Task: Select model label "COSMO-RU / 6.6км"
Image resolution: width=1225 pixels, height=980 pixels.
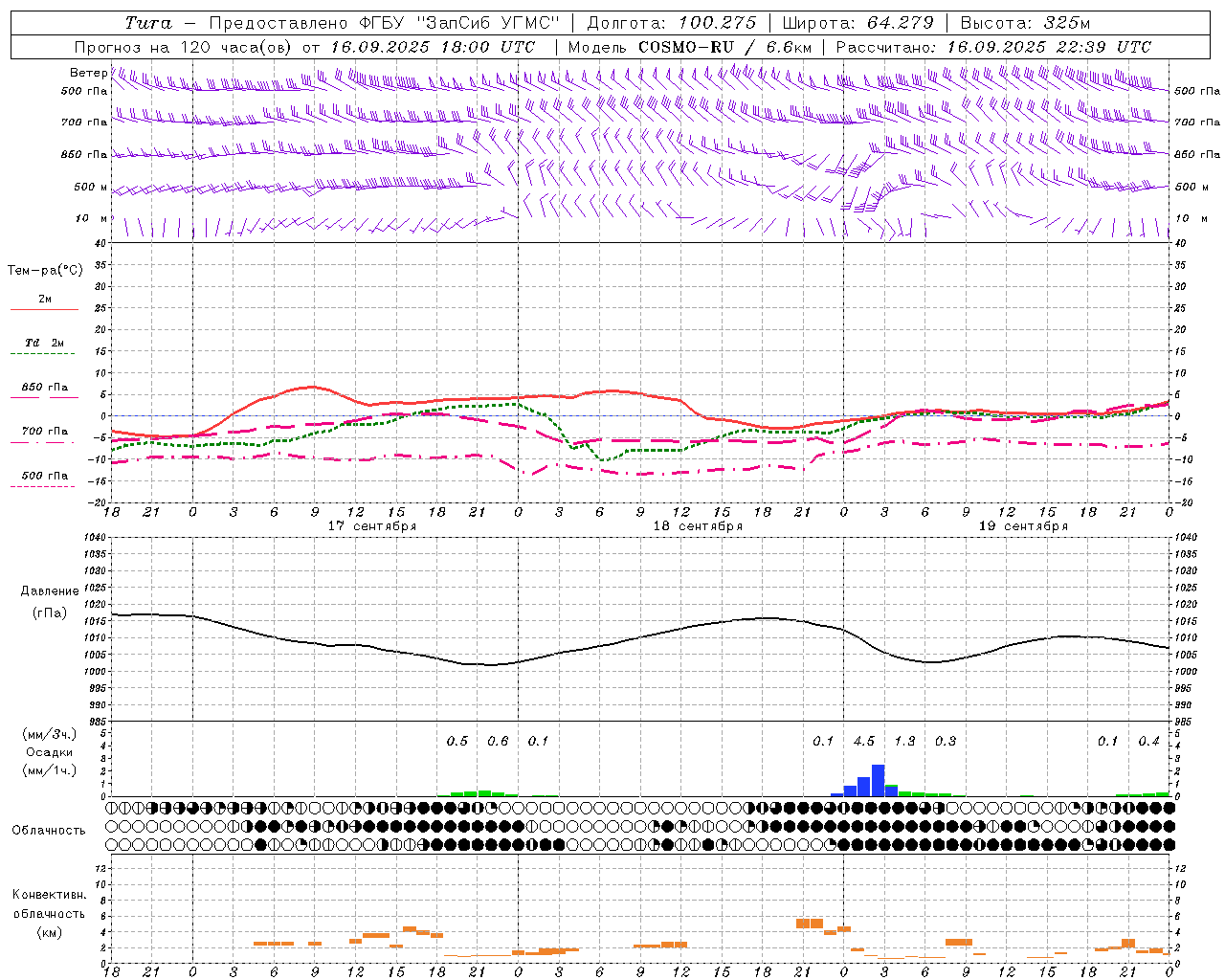Action: coord(724,47)
